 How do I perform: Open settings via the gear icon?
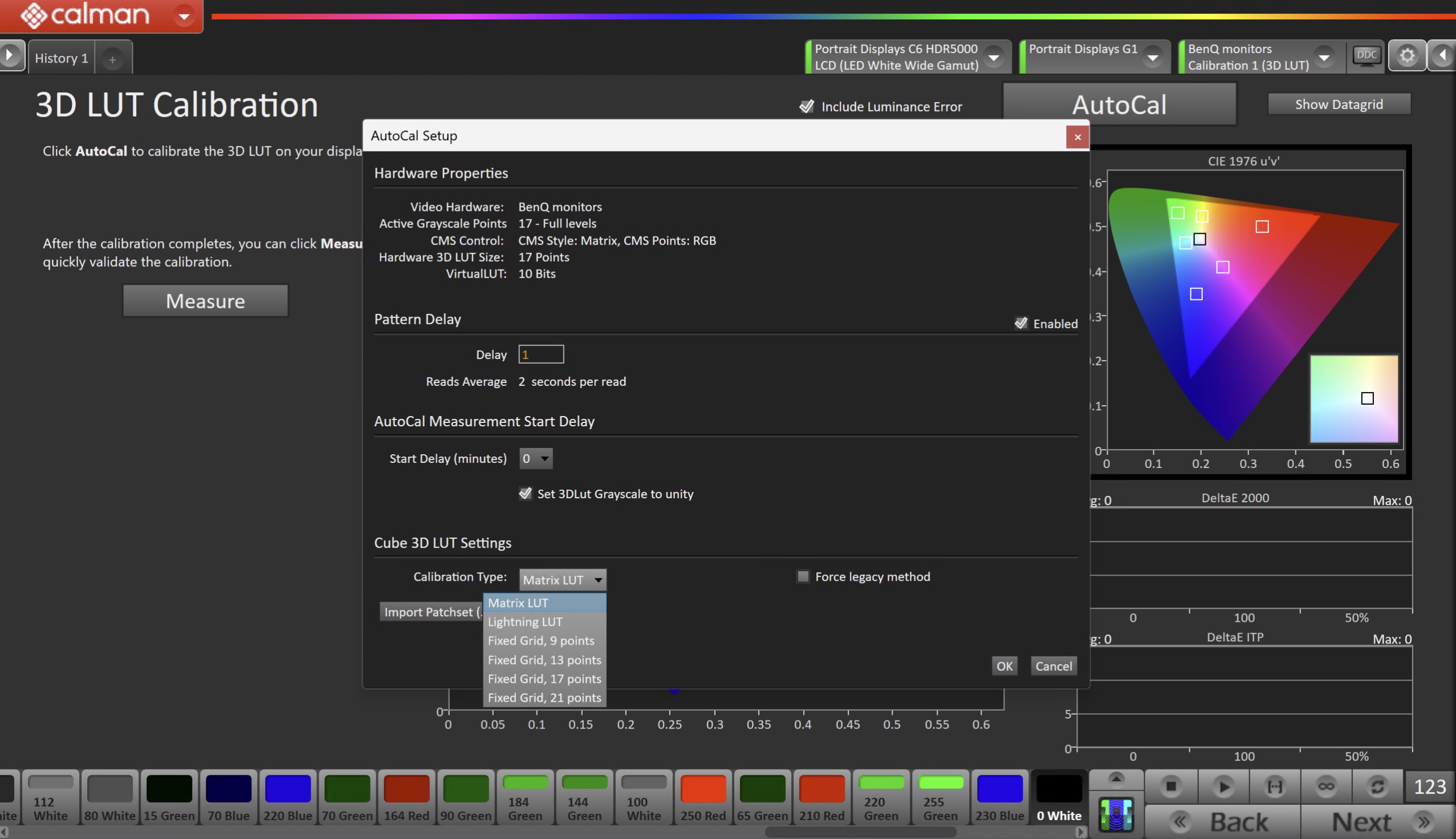pyautogui.click(x=1406, y=56)
